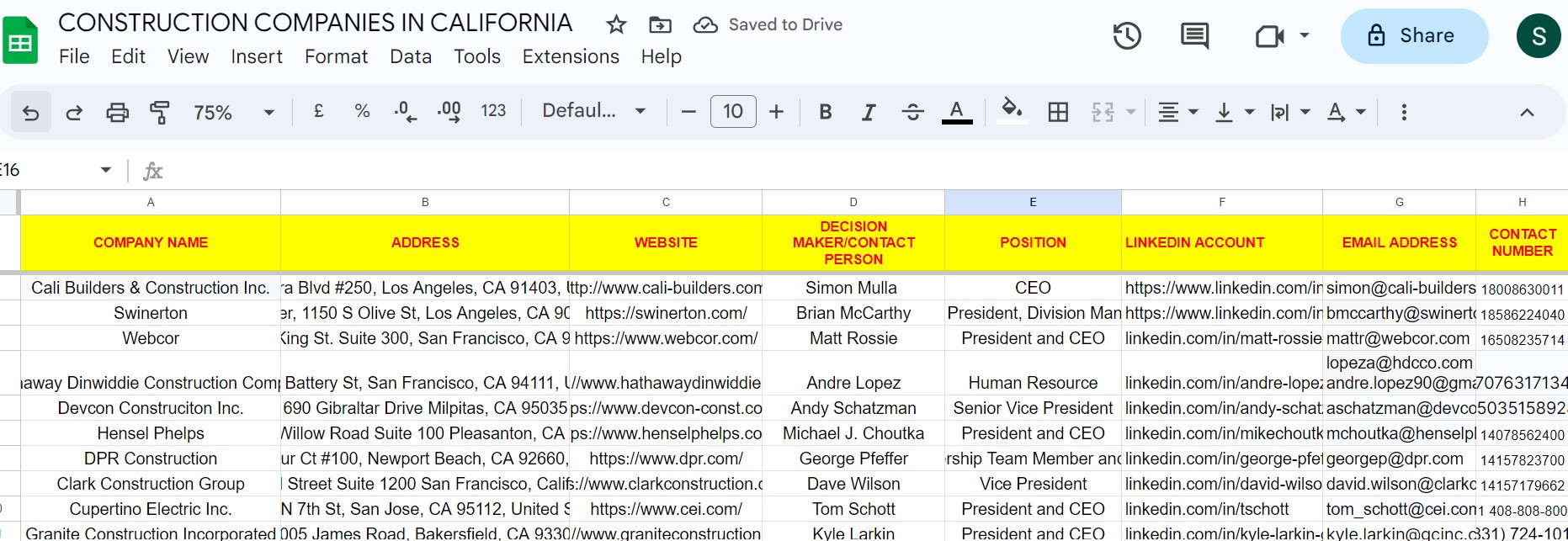
Task: Toggle bold formatting
Action: 826,112
